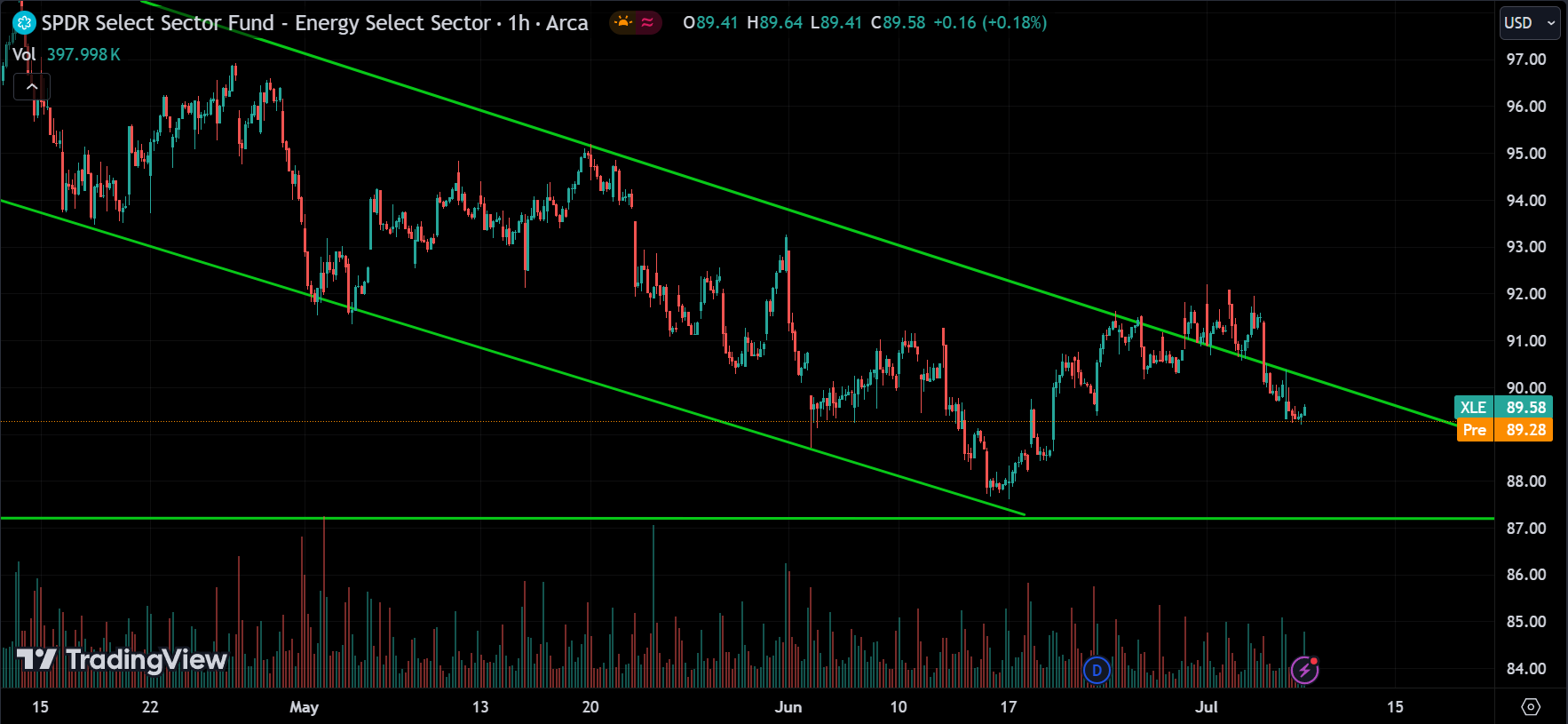
Task: Click the TradingView logo
Action: [122, 659]
